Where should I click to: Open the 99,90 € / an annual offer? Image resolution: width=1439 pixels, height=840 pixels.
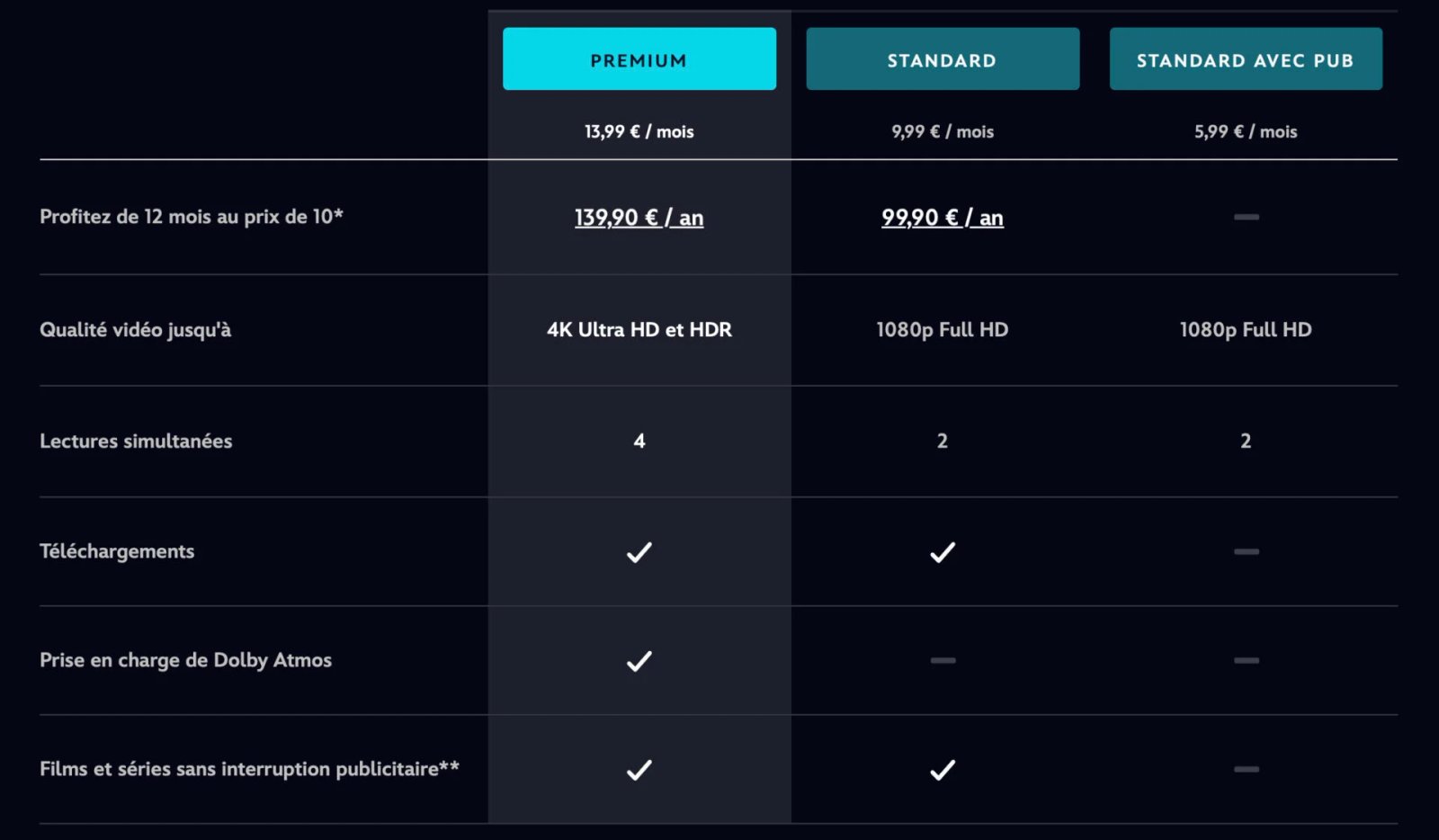tap(942, 218)
